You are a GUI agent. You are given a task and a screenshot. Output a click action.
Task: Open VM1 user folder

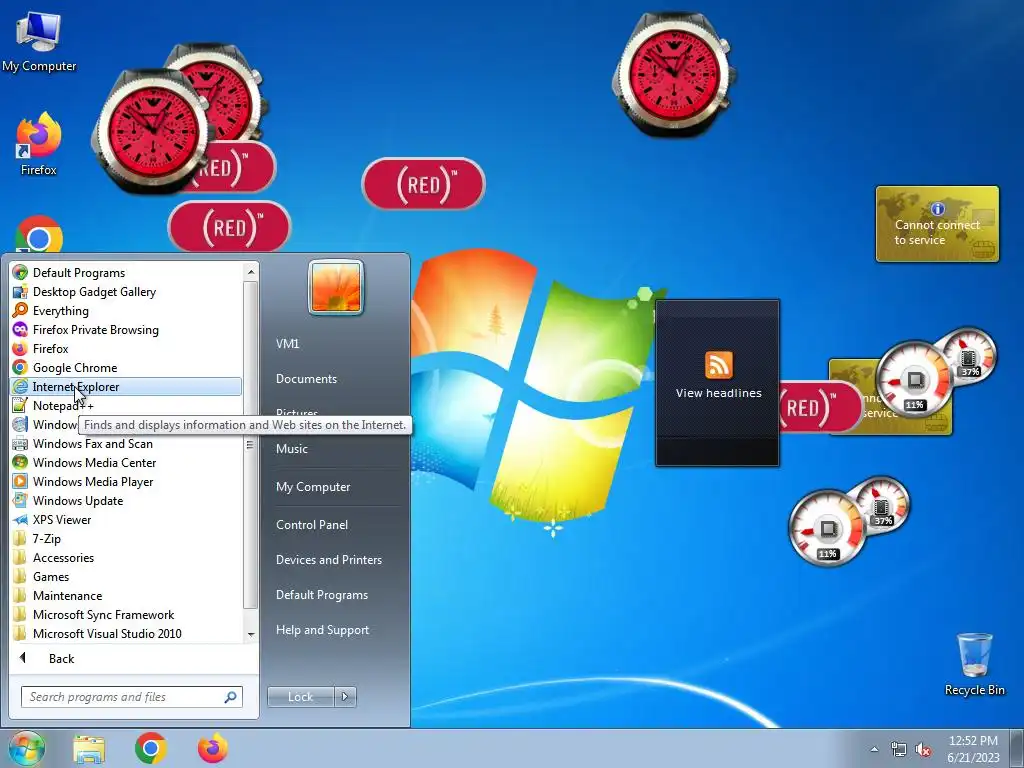(287, 344)
